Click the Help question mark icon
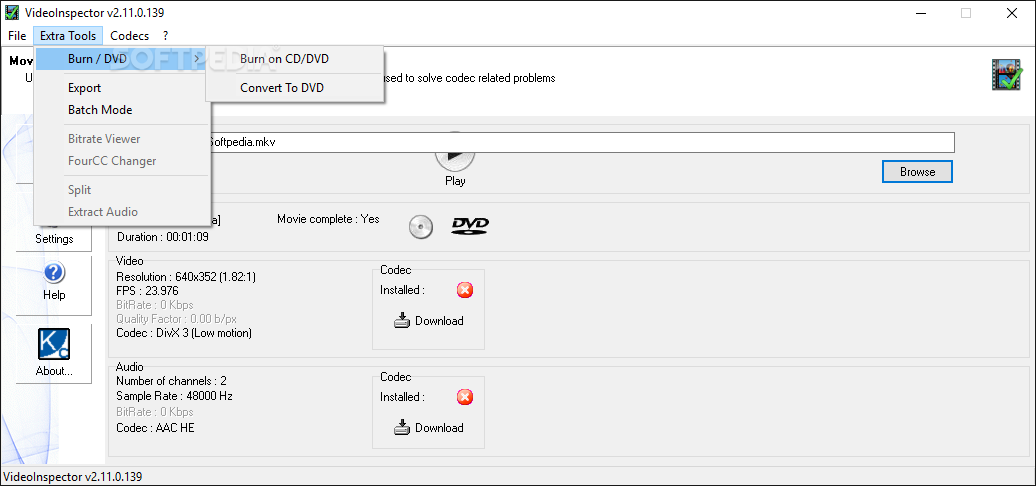 [54, 273]
